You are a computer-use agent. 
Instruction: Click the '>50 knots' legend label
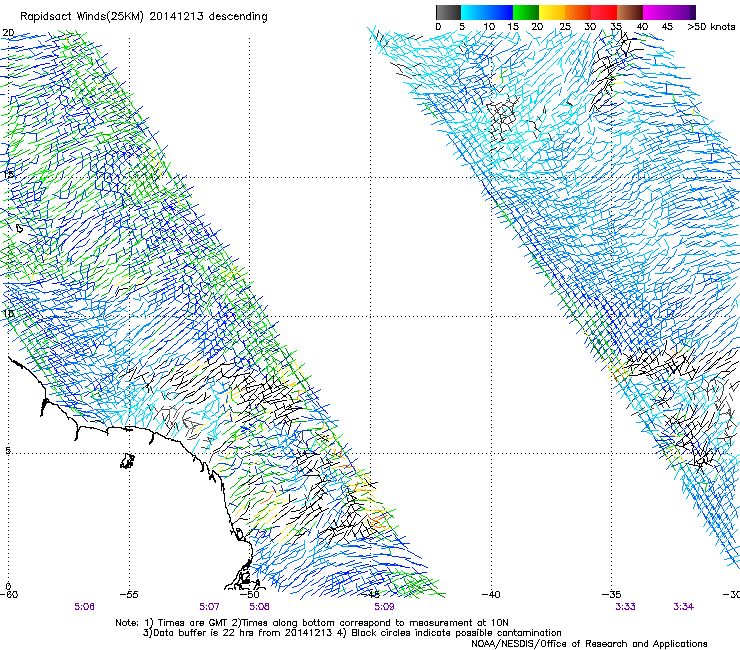(x=711, y=27)
